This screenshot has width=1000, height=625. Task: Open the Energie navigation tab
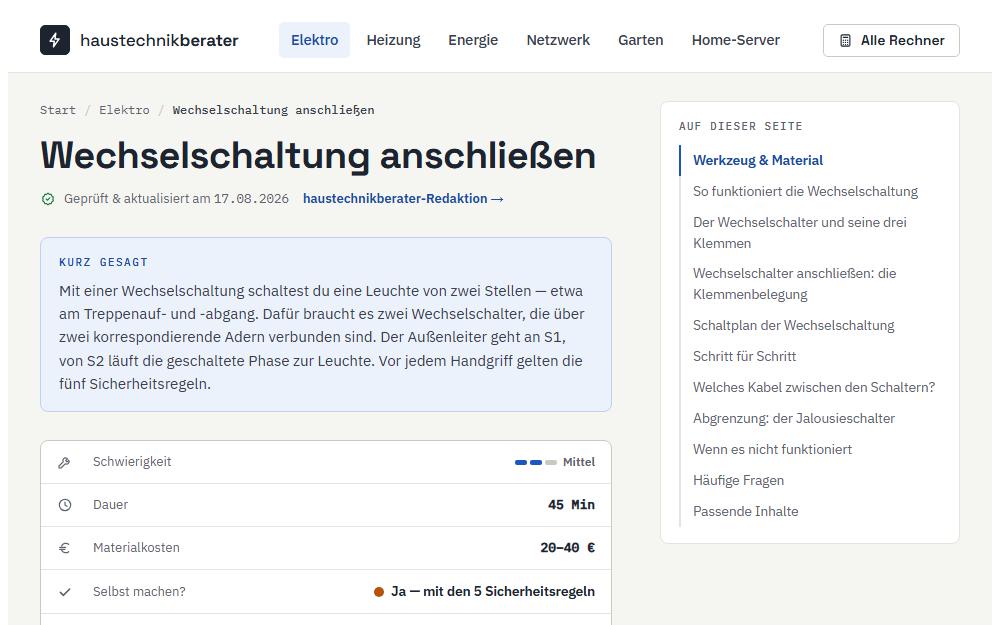point(473,40)
